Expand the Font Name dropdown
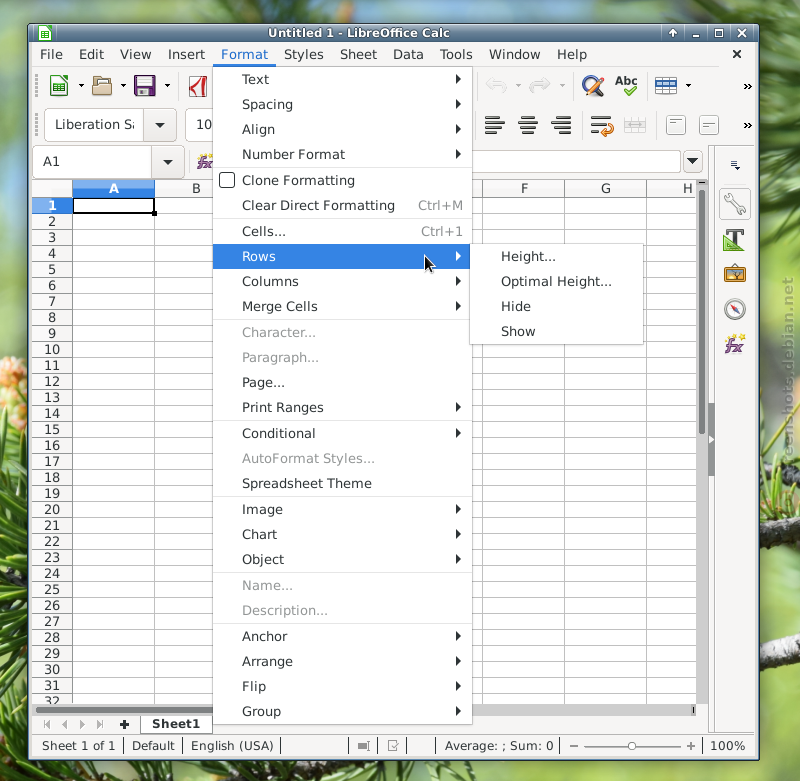Viewport: 800px width, 781px height. point(160,125)
